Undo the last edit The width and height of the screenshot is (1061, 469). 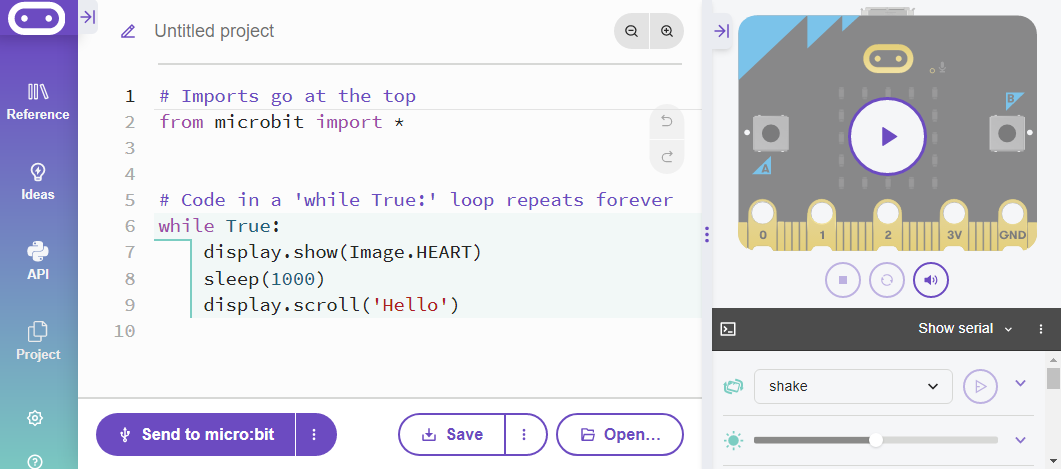[x=667, y=122]
